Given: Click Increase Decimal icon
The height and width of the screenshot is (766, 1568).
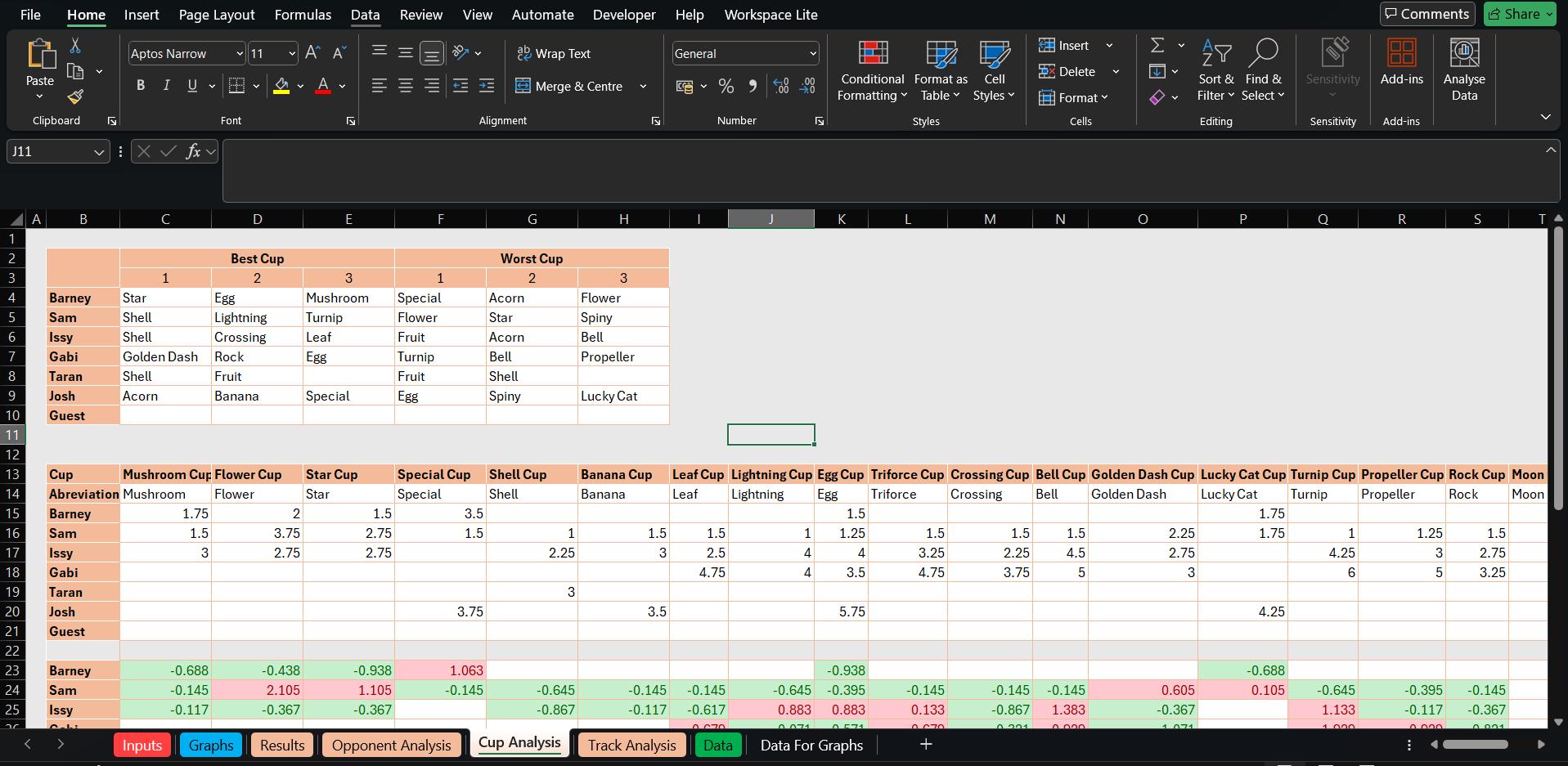Looking at the screenshot, I should click(x=780, y=86).
